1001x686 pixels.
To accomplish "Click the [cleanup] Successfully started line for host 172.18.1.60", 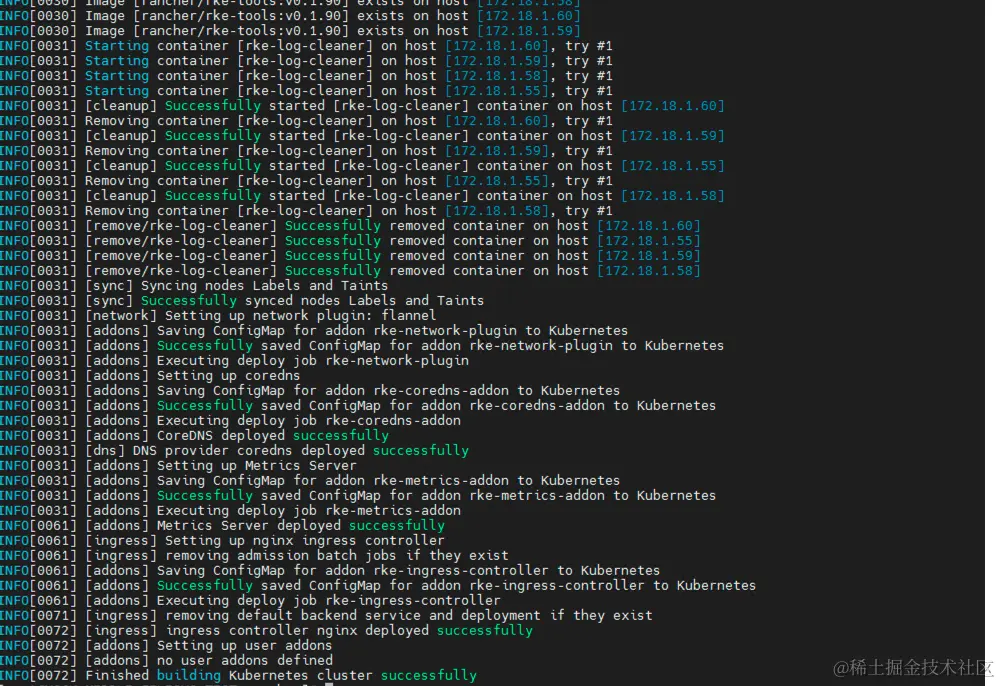I will click(x=363, y=106).
